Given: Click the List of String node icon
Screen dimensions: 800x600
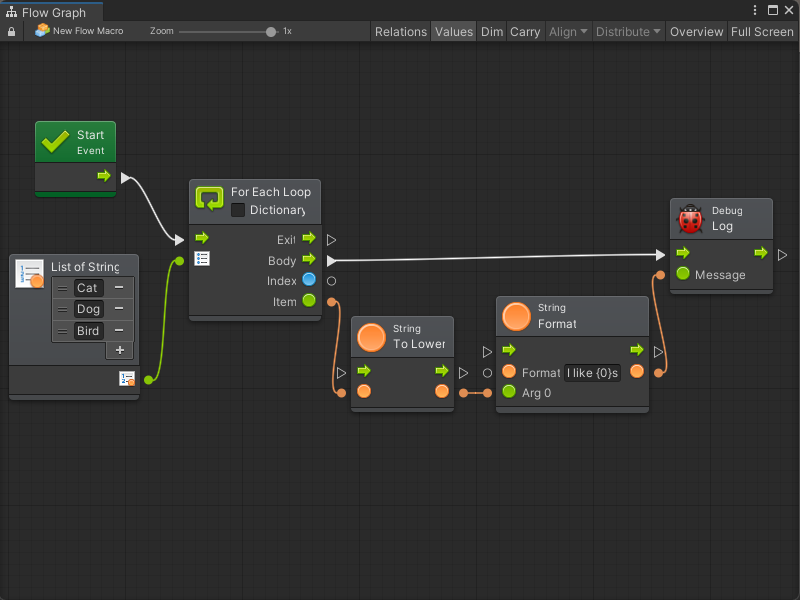Looking at the screenshot, I should coord(30,274).
